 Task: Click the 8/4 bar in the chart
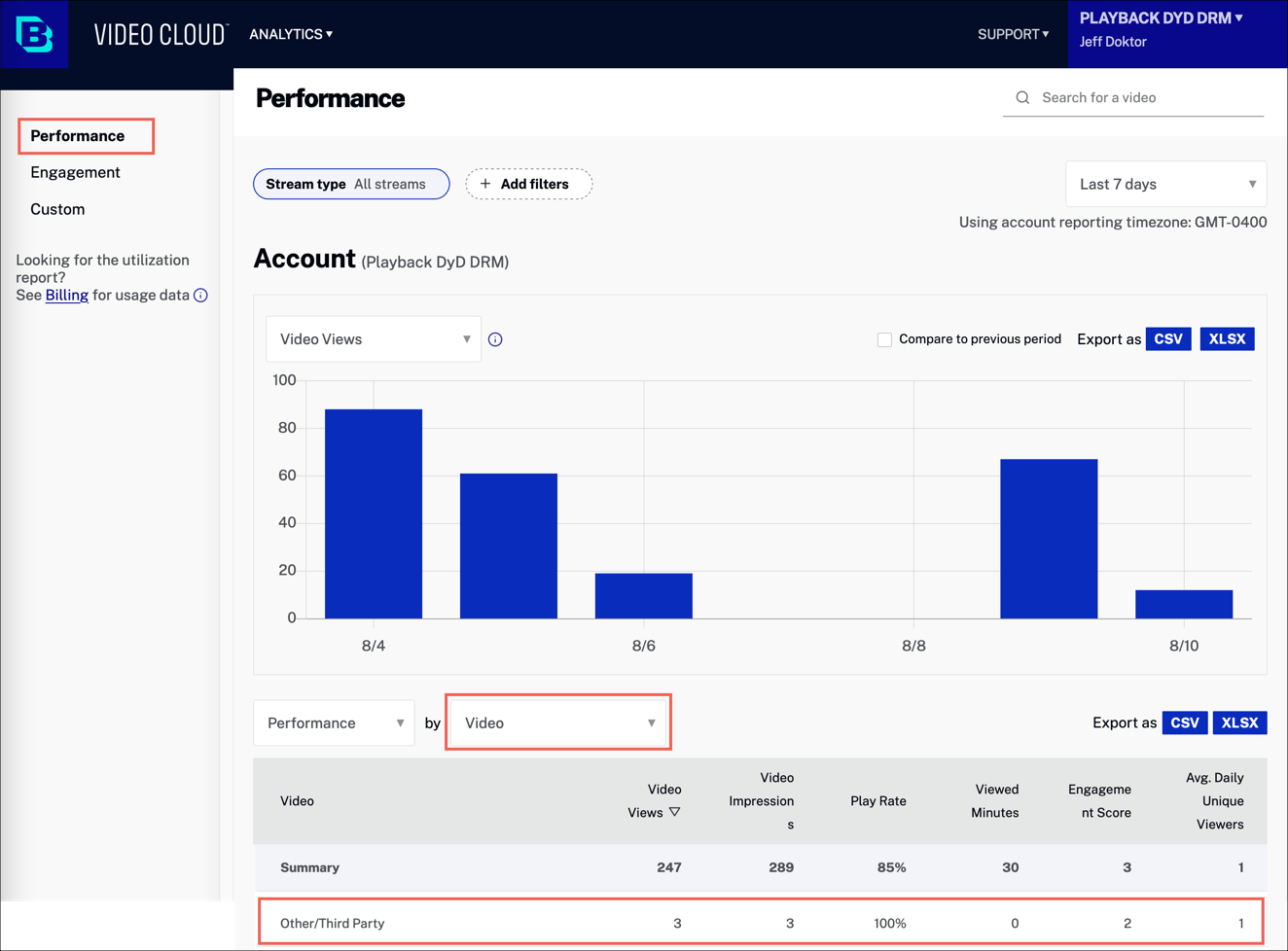click(374, 513)
